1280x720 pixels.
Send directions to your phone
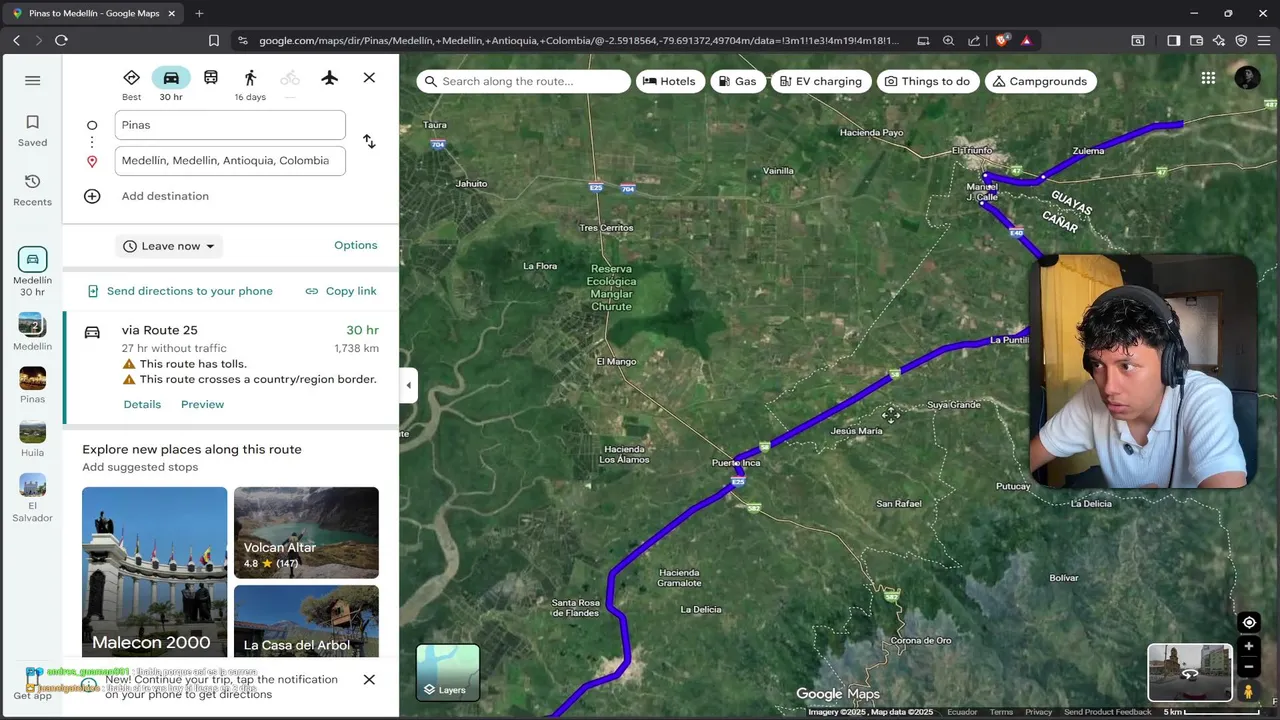(x=180, y=291)
